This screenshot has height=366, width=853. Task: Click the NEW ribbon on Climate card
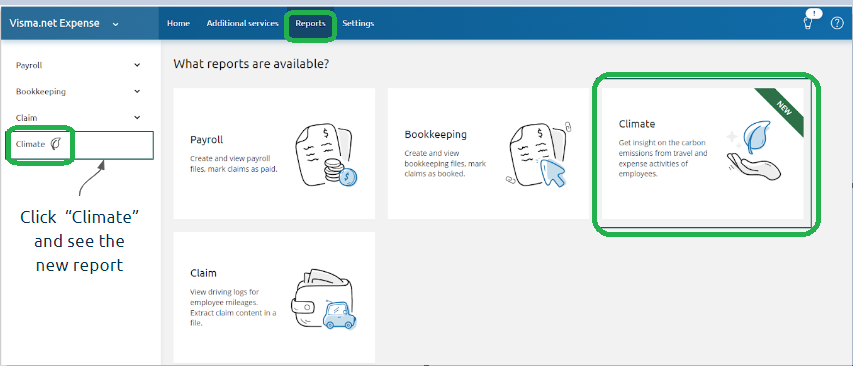pyautogui.click(x=783, y=108)
